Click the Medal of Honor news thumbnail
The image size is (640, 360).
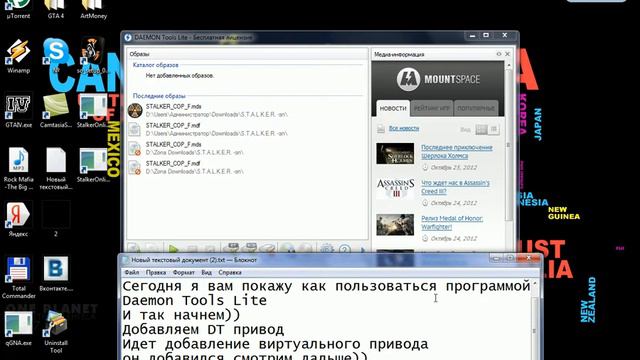395,224
